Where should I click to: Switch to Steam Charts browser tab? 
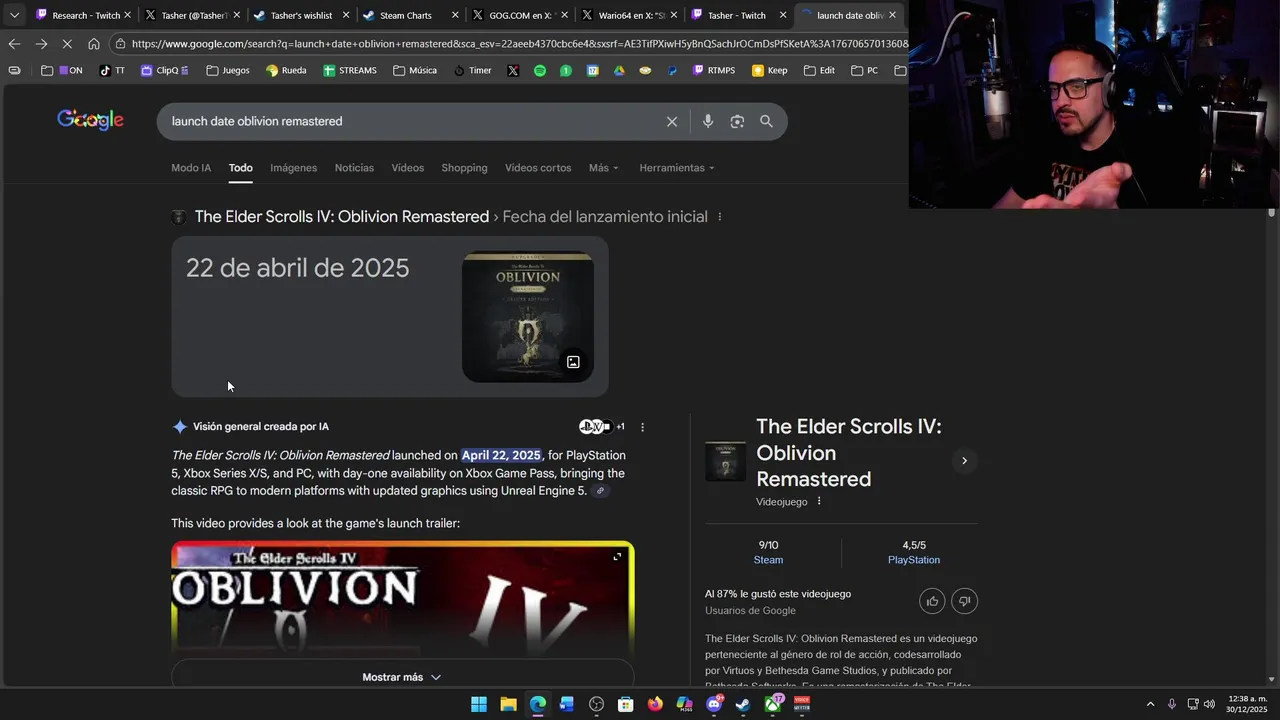410,15
